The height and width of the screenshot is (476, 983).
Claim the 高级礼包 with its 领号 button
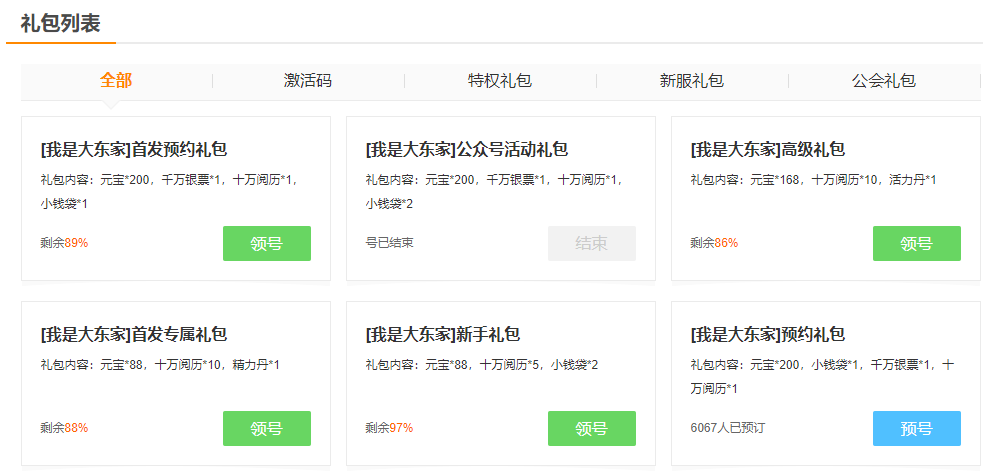pyautogui.click(x=916, y=243)
